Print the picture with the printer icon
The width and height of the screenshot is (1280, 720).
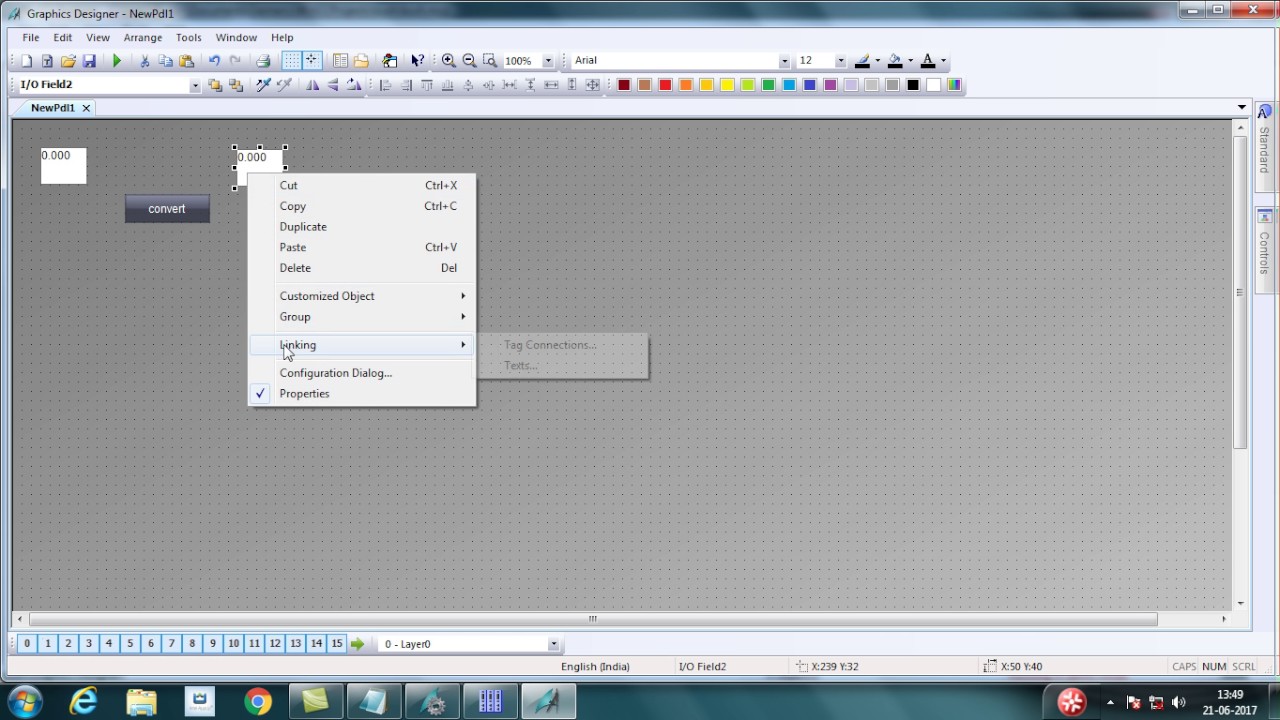[263, 61]
